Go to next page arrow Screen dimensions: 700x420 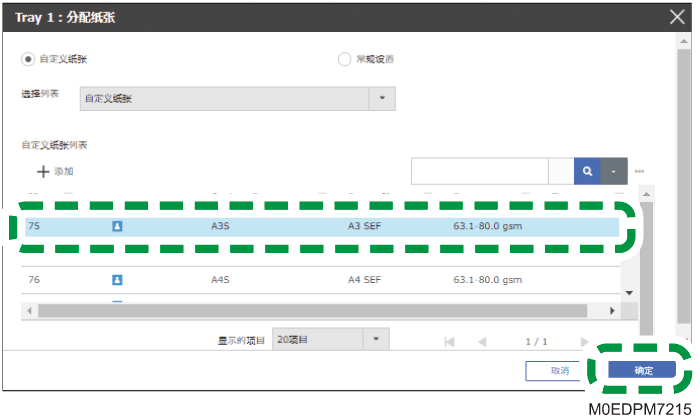[x=584, y=342]
